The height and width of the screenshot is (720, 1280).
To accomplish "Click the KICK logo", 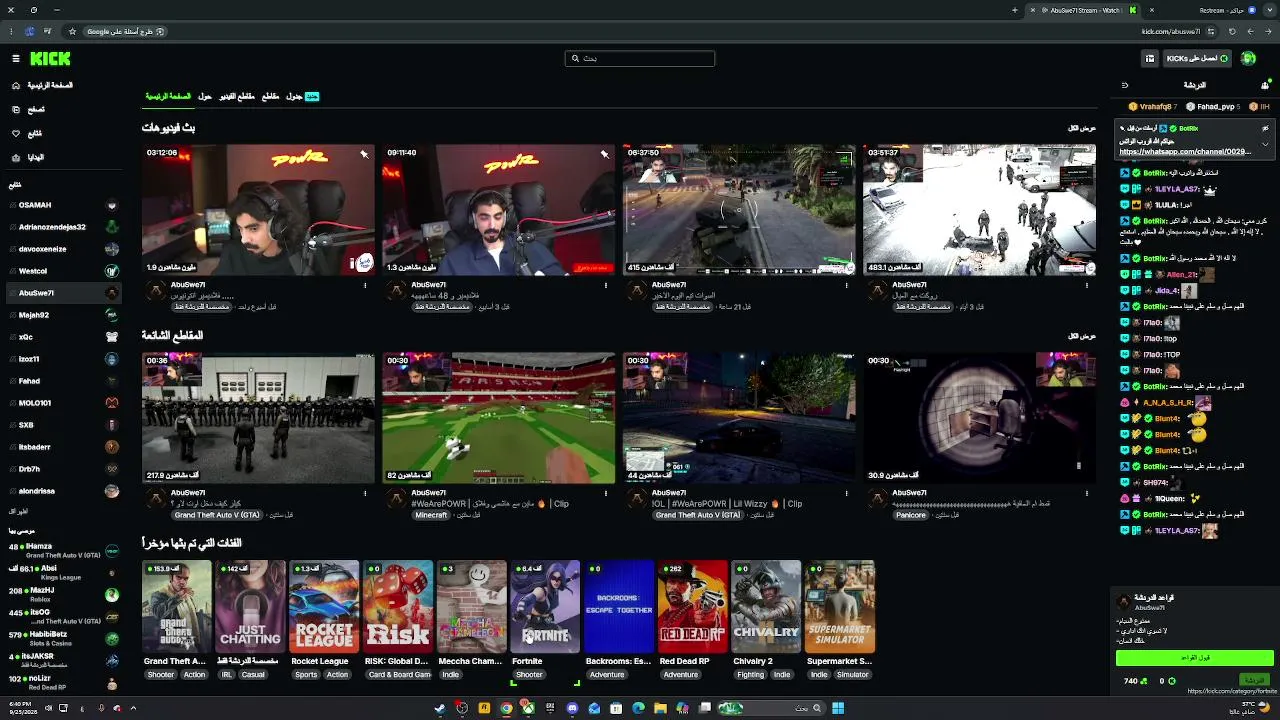I will tap(50, 59).
